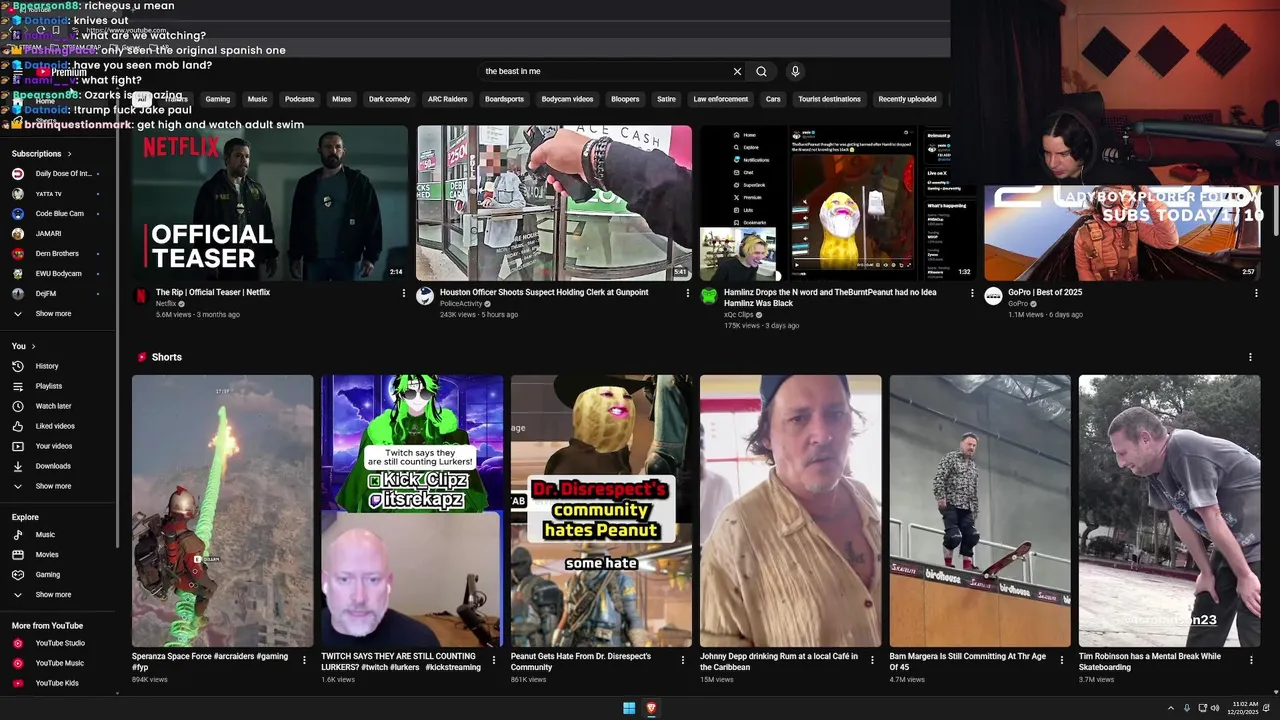This screenshot has height=720, width=1280.
Task: Open the xQc Clips channel link
Action: coord(739,315)
